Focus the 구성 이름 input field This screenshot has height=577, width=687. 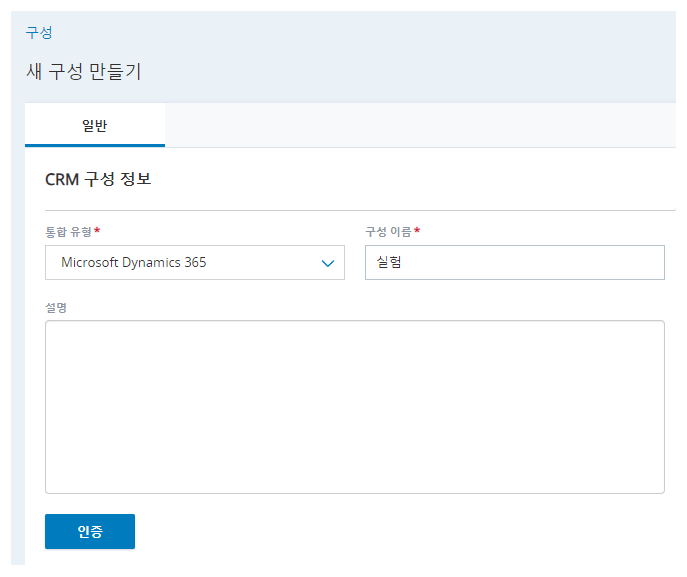pyautogui.click(x=515, y=262)
